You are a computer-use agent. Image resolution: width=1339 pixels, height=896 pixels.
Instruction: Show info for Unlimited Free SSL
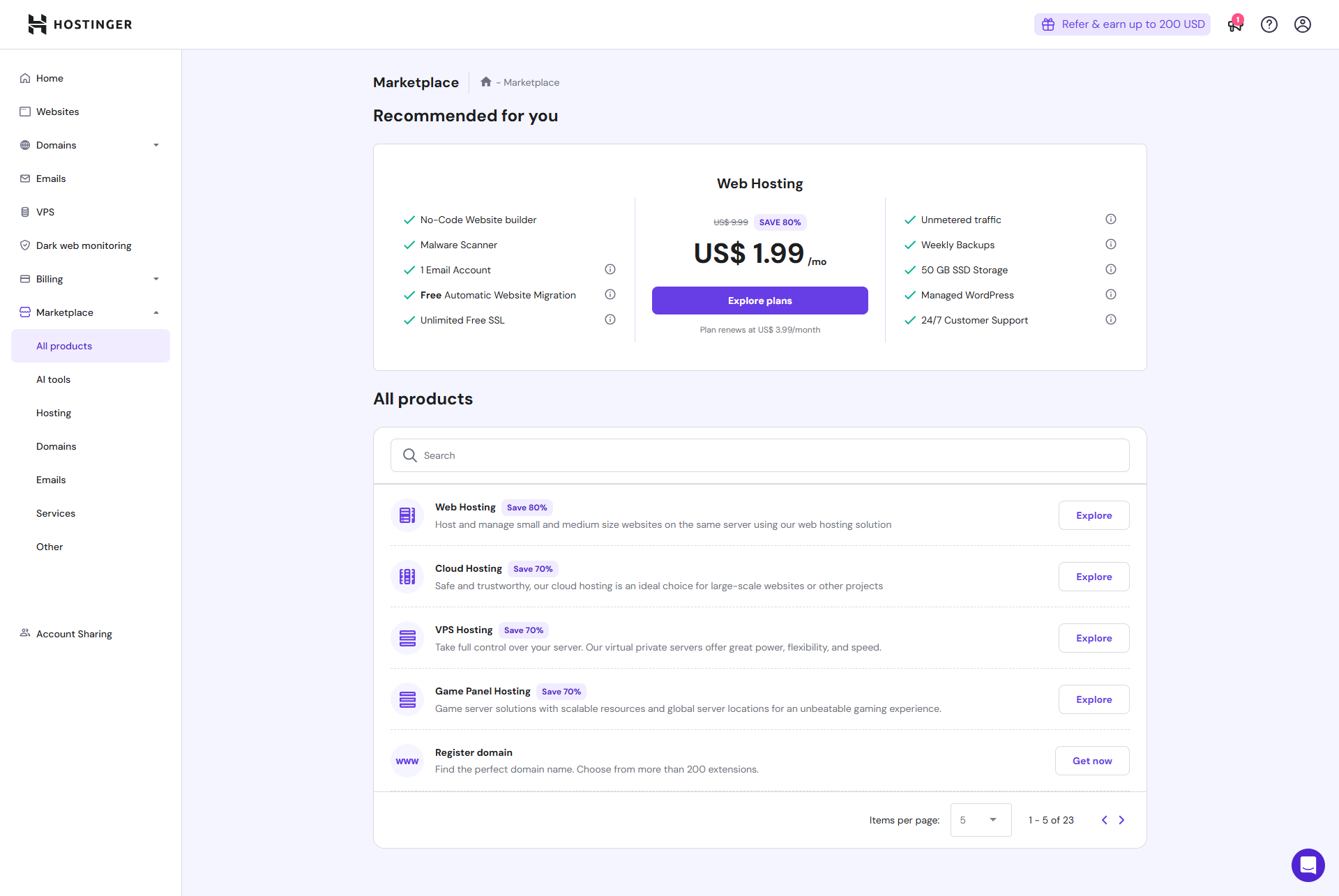[610, 319]
